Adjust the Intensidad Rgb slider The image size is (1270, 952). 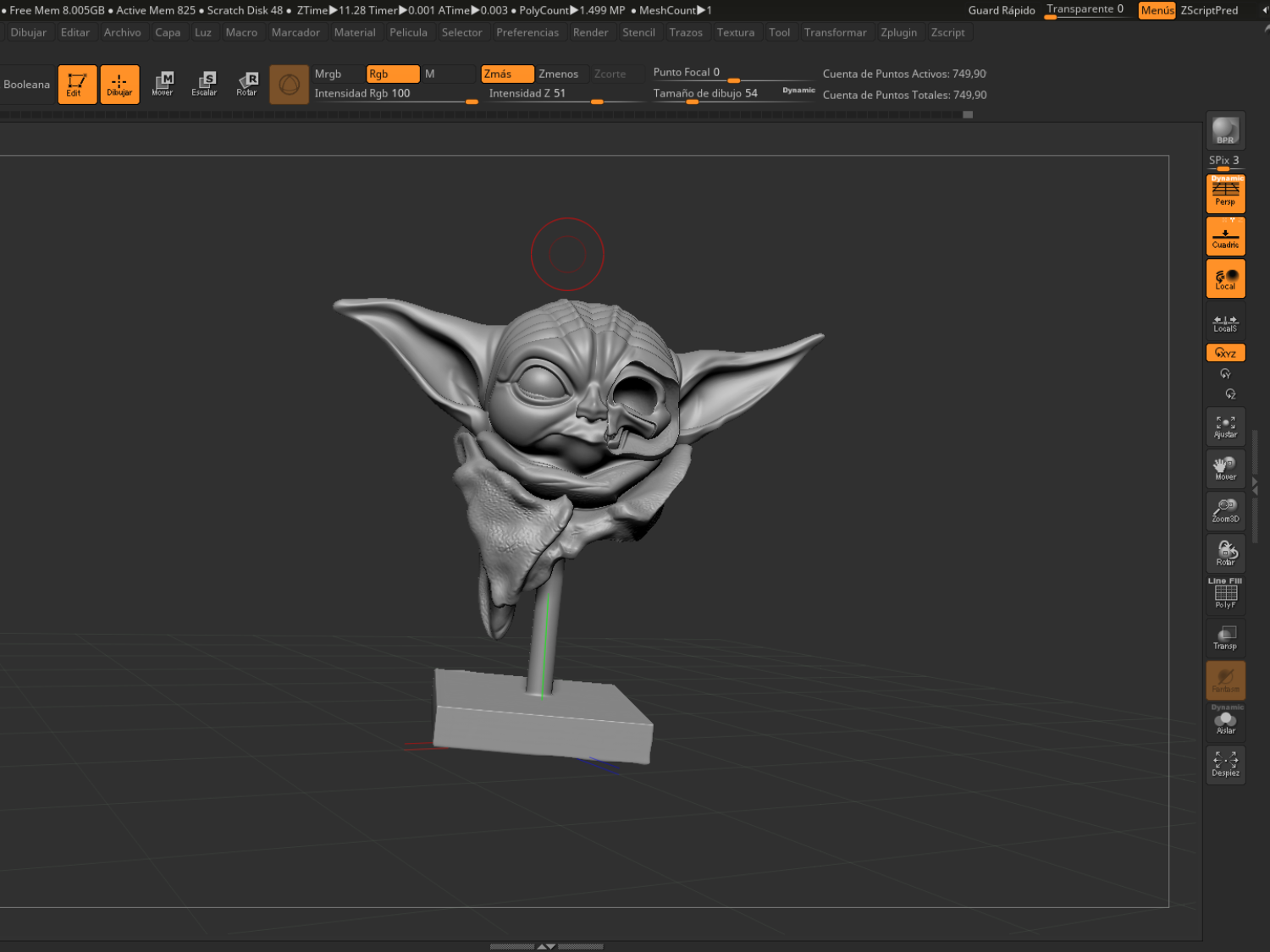pos(395,94)
